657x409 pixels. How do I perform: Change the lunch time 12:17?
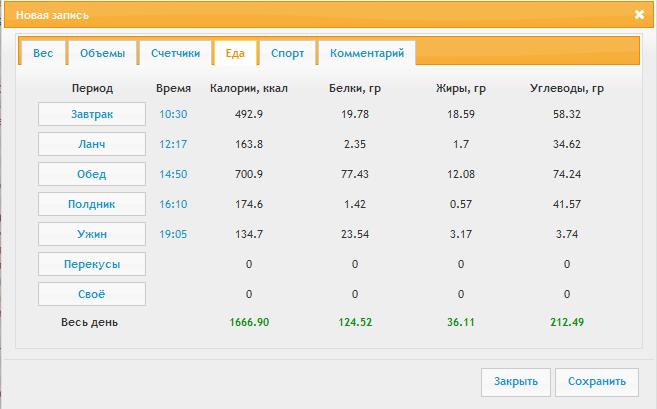[x=173, y=144]
